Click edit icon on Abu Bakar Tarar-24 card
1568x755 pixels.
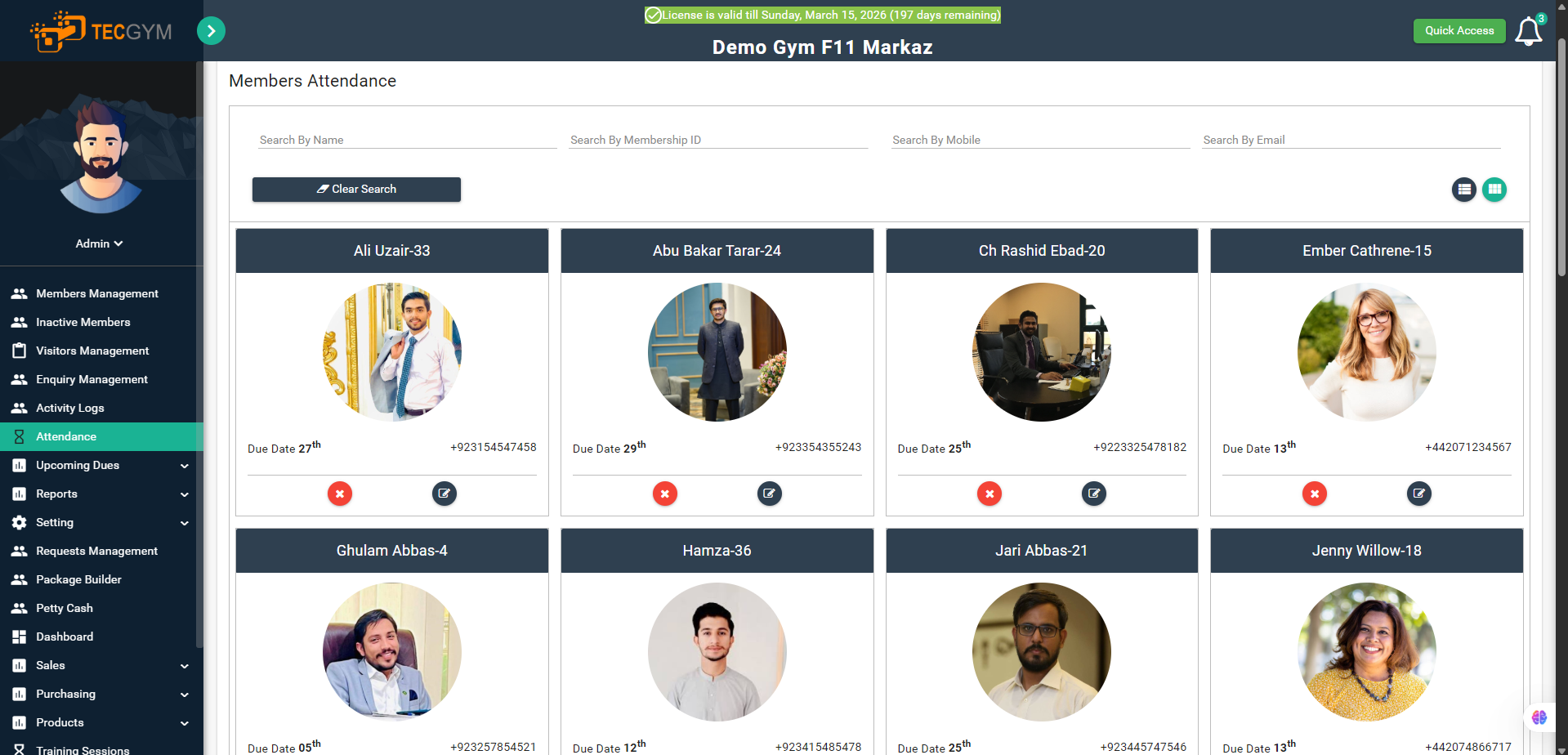770,494
